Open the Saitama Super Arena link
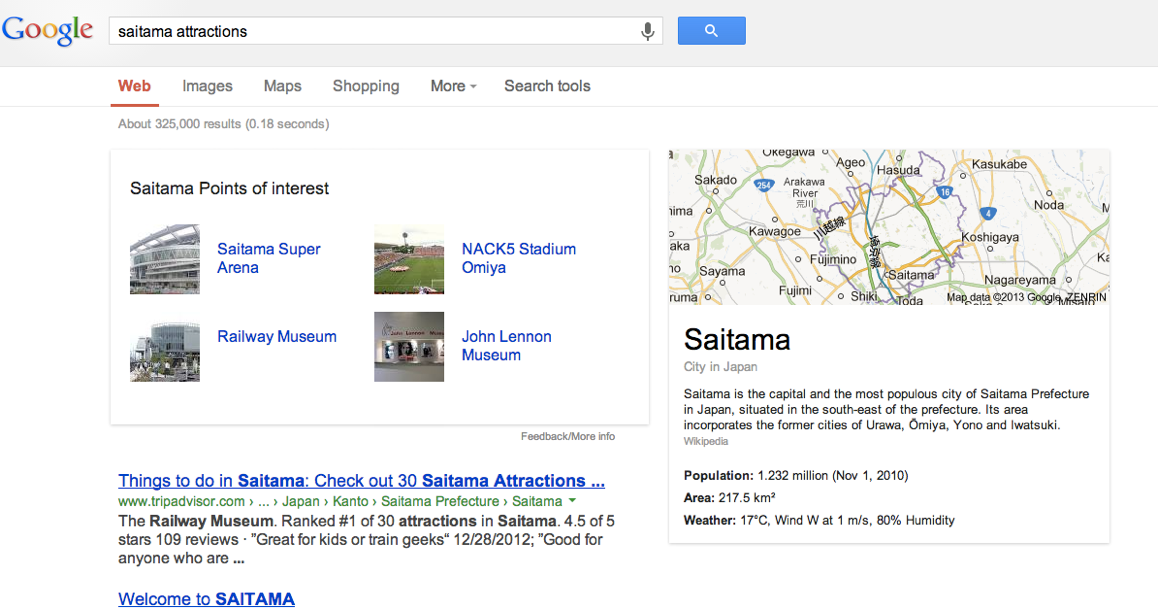Viewport: 1158px width, 610px height. [x=269, y=258]
